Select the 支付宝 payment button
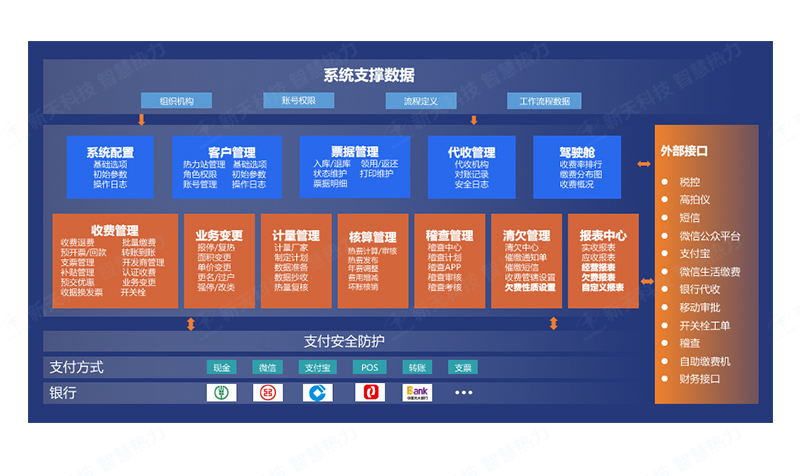This screenshot has height=476, width=800. 318,367
